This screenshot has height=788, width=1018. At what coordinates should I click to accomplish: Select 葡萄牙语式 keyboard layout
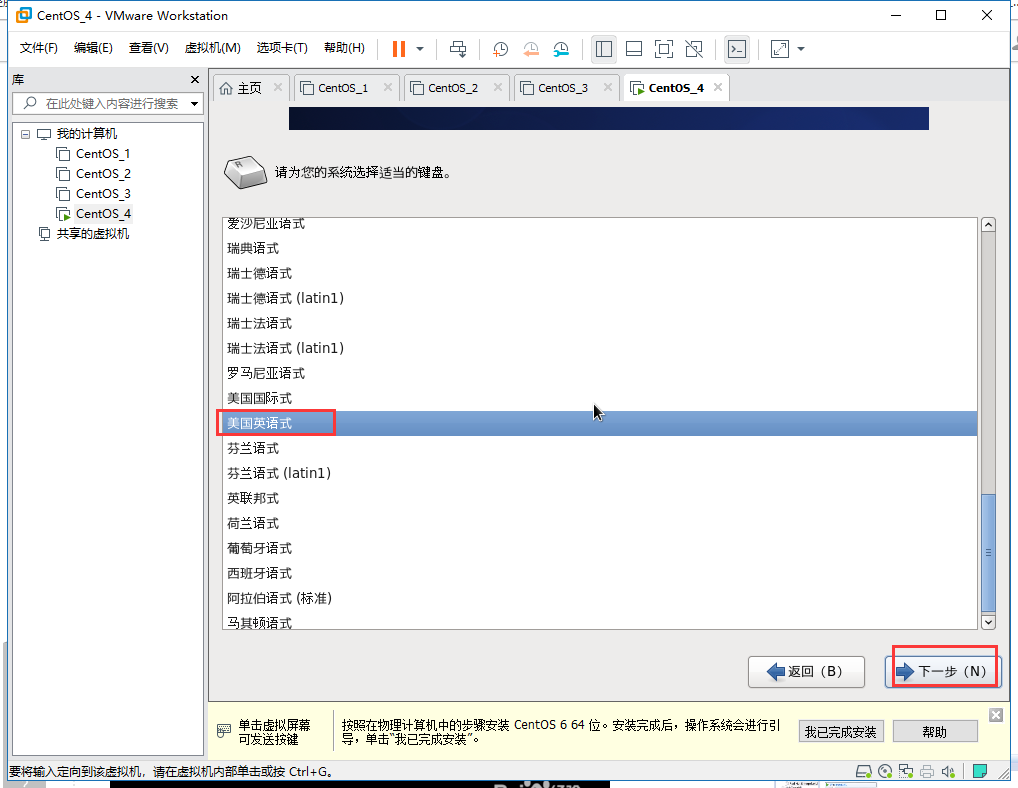point(599,548)
